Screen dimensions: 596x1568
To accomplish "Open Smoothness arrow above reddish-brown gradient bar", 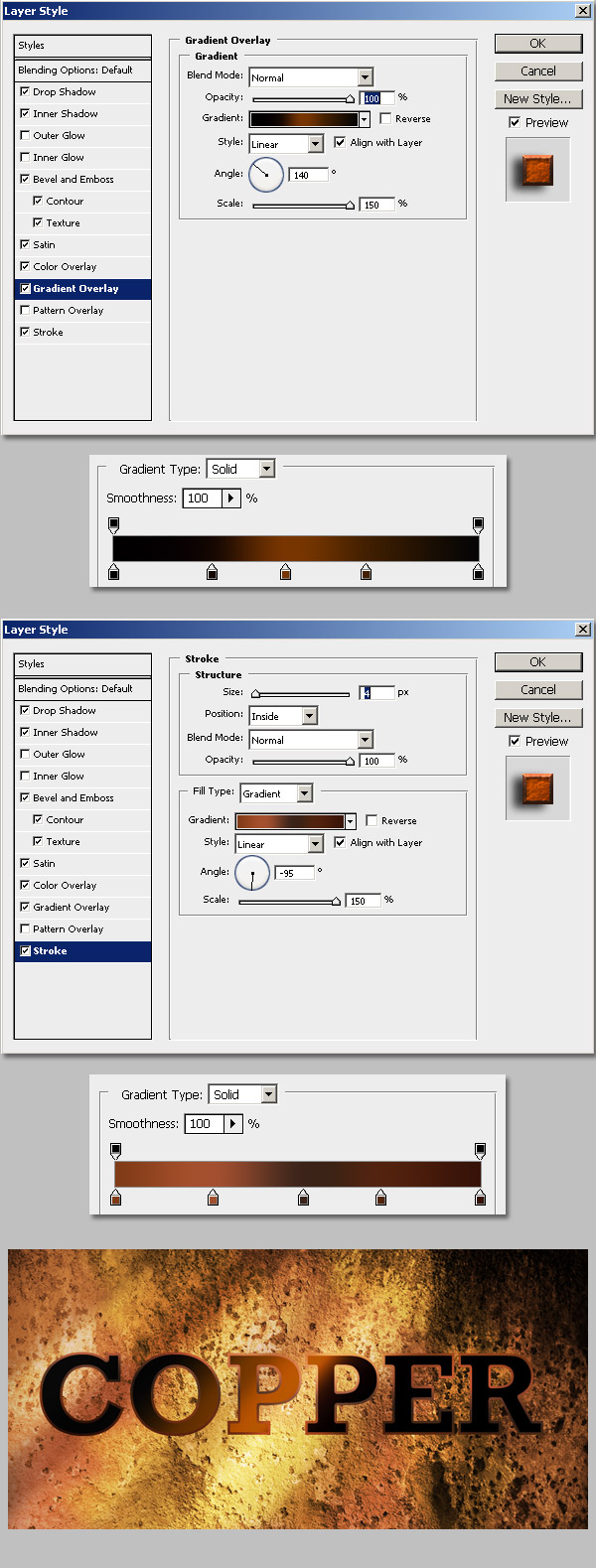I will [233, 1124].
